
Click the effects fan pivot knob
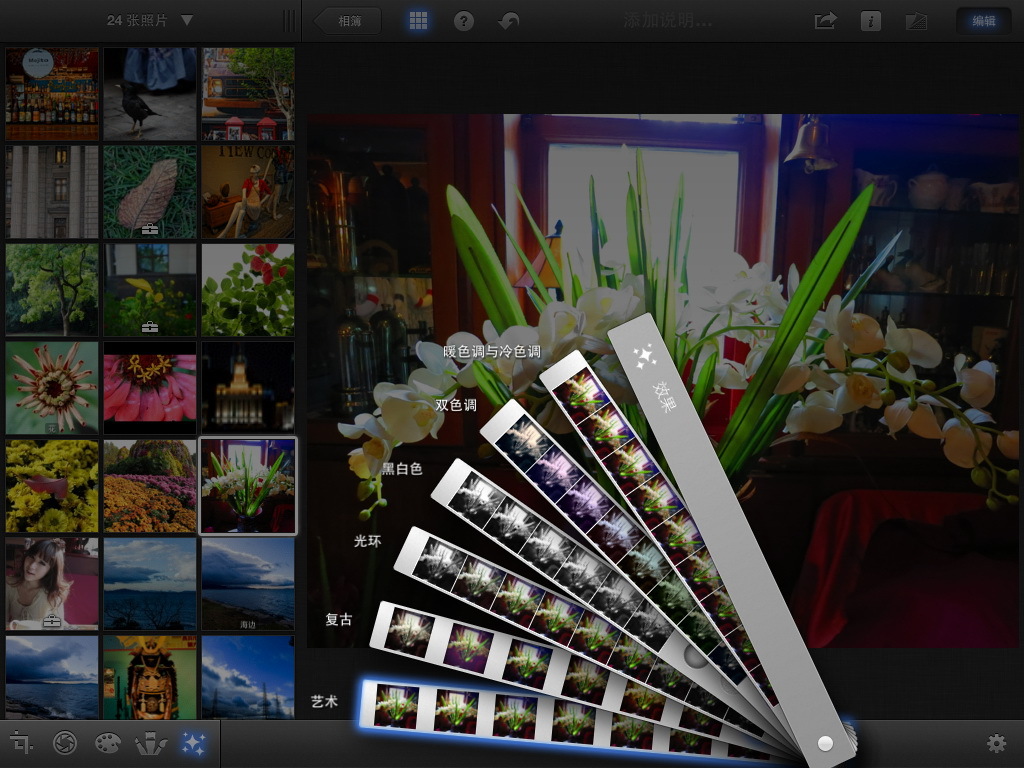(825, 743)
